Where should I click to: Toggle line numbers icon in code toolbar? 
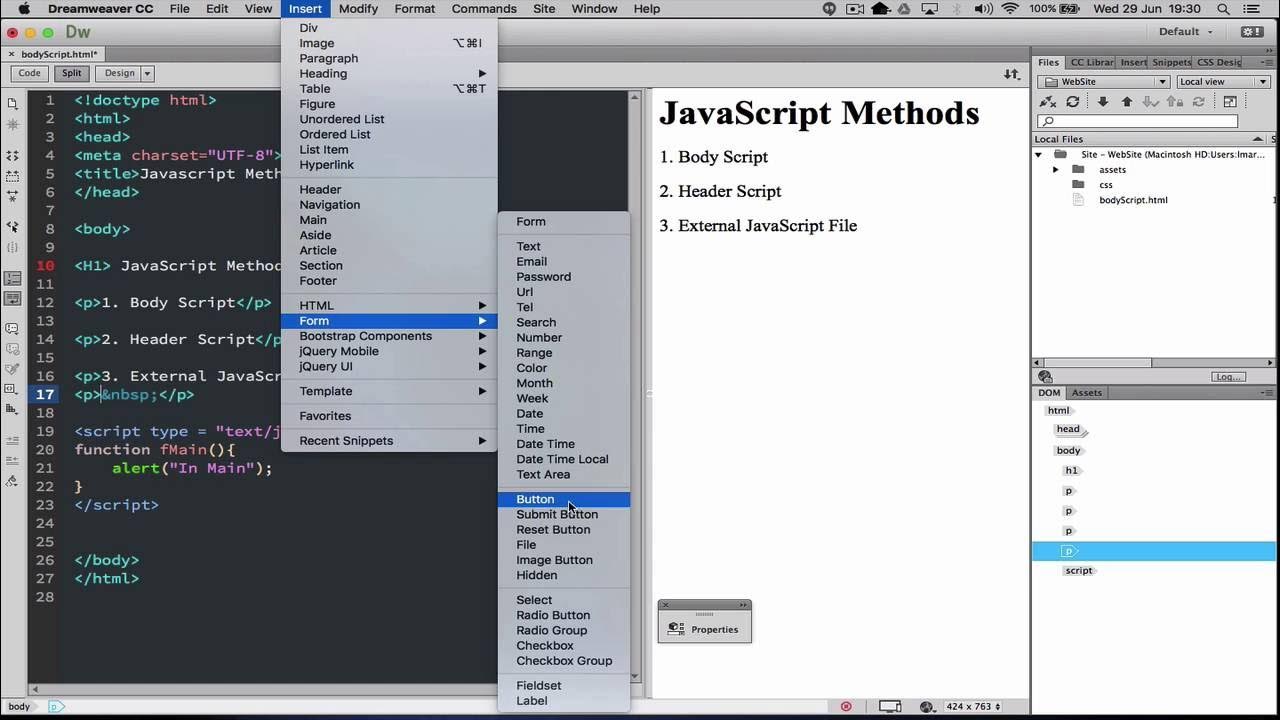coord(12,278)
